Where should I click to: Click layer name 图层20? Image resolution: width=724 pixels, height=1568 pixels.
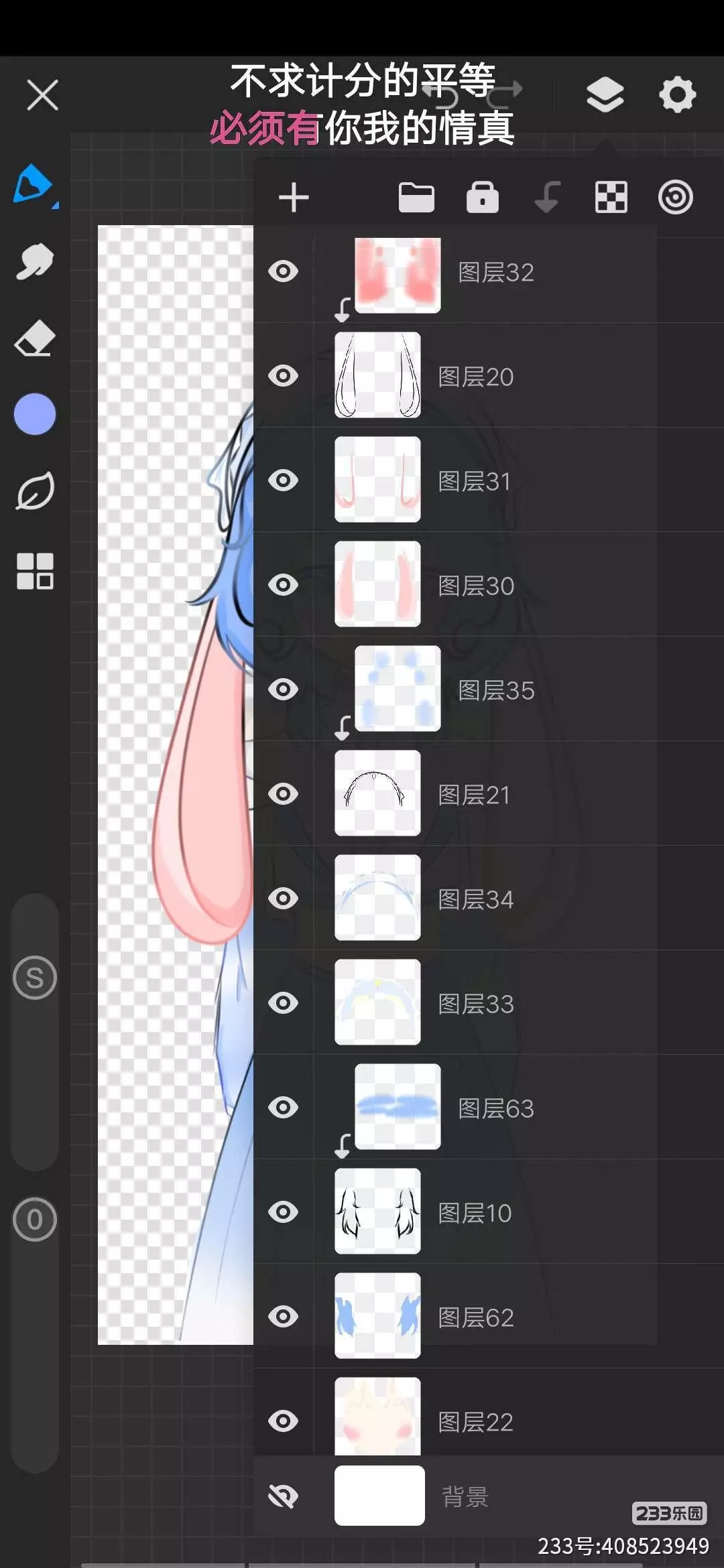(x=476, y=377)
